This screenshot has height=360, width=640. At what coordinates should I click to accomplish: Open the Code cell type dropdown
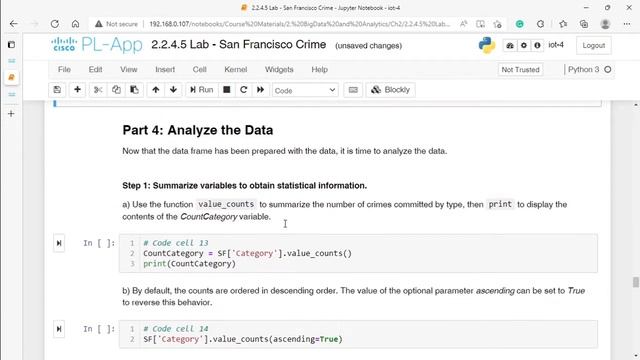point(305,90)
